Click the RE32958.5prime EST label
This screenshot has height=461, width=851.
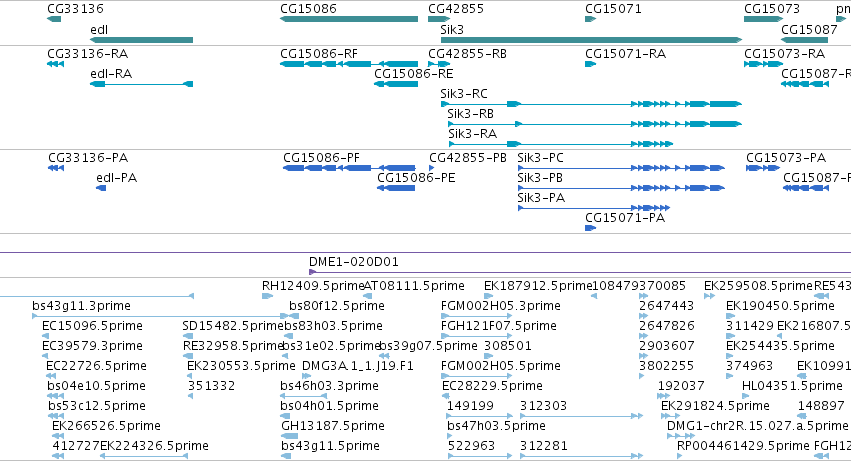(x=233, y=346)
